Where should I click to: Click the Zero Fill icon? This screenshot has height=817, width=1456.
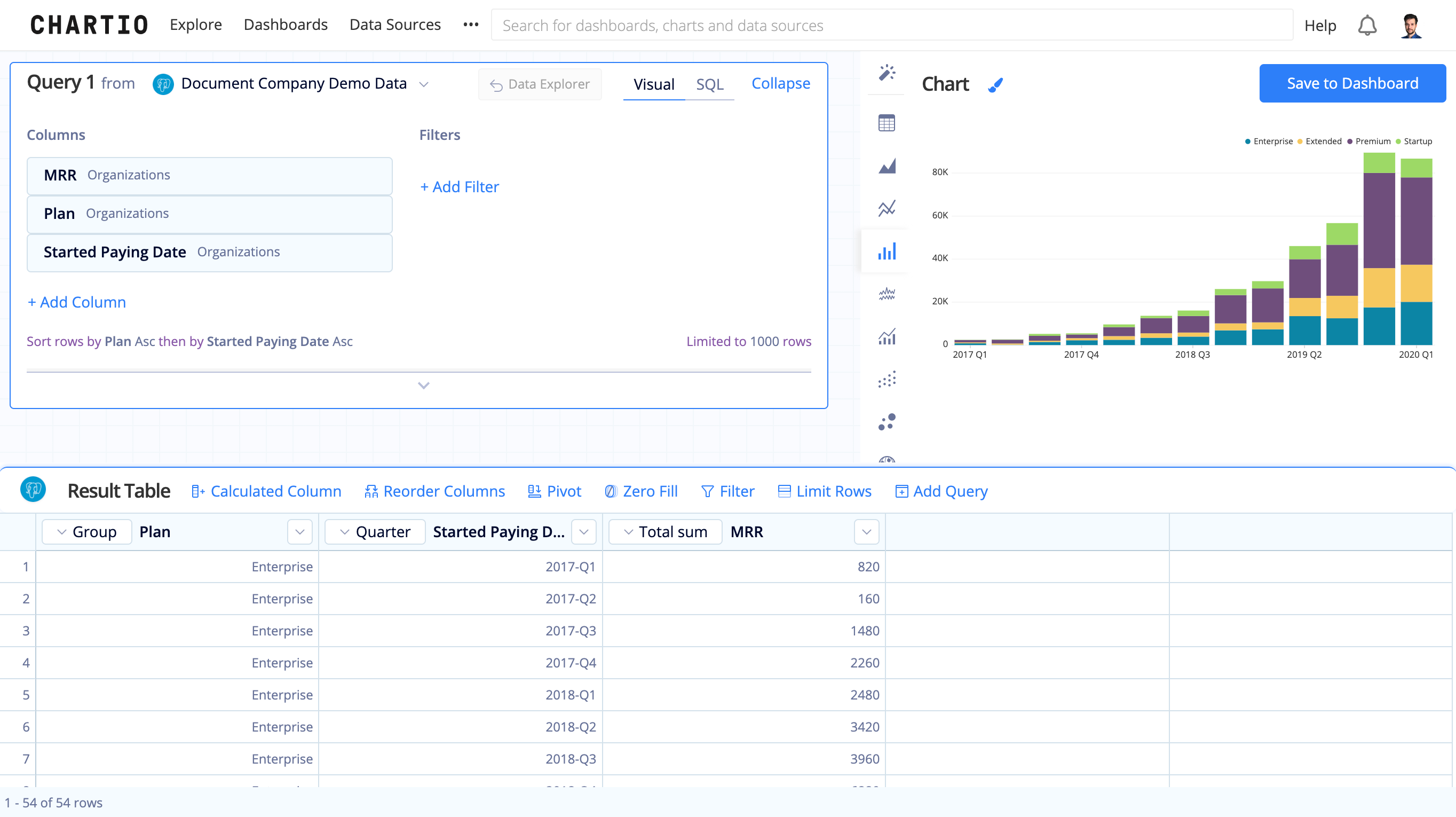click(611, 491)
